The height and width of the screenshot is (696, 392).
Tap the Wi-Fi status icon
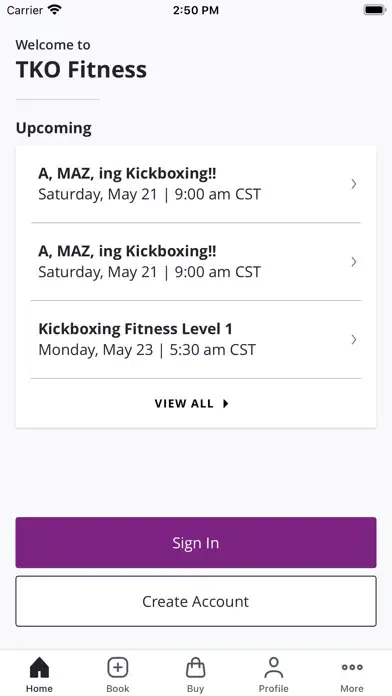(55, 10)
